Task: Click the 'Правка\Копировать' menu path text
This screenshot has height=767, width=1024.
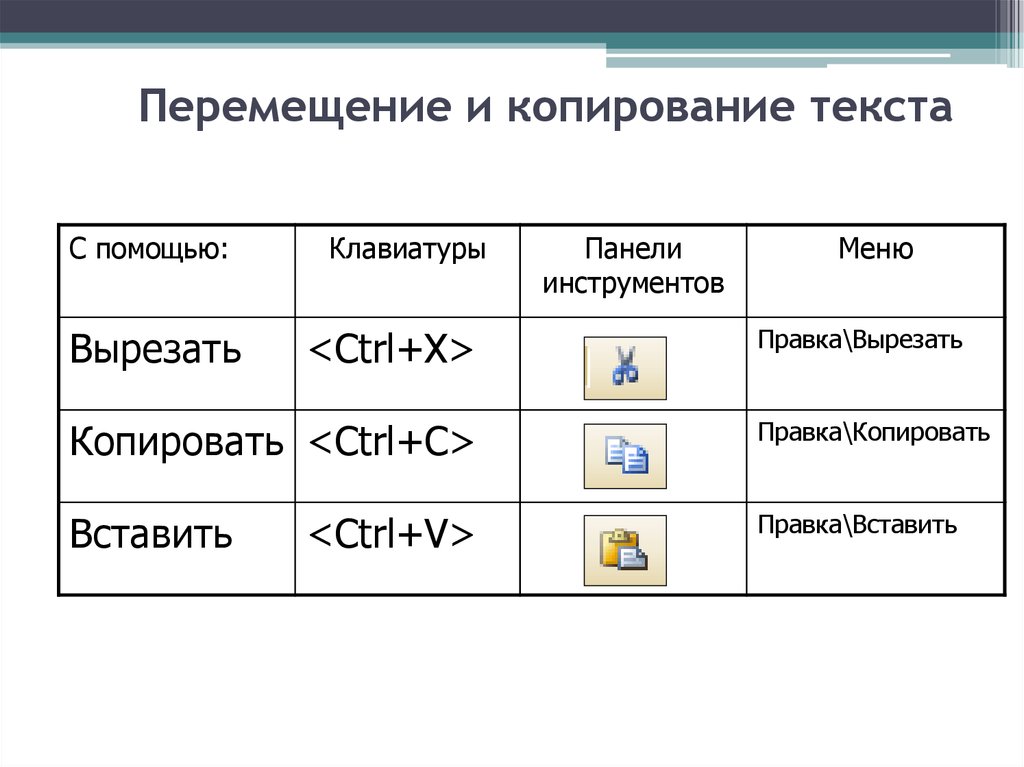Action: point(874,433)
